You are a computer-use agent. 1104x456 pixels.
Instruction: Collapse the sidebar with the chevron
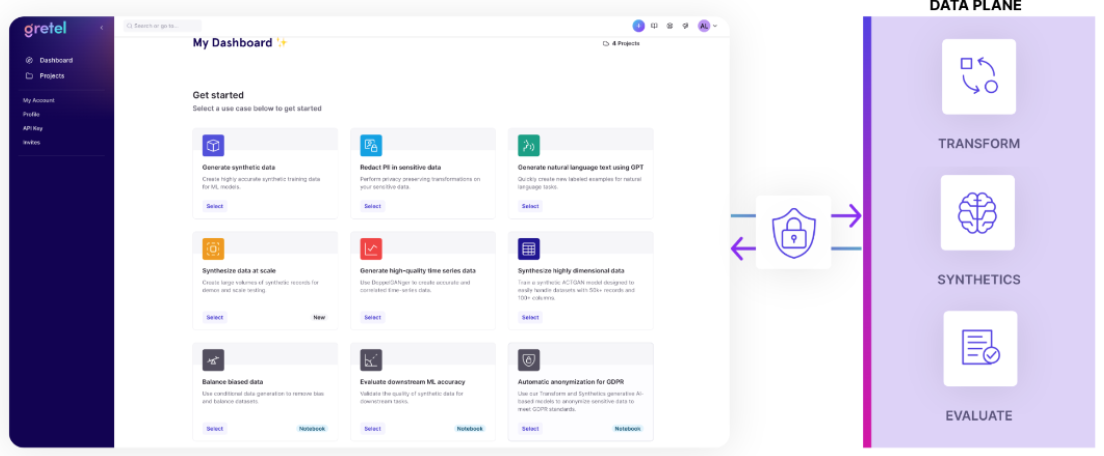coord(101,27)
